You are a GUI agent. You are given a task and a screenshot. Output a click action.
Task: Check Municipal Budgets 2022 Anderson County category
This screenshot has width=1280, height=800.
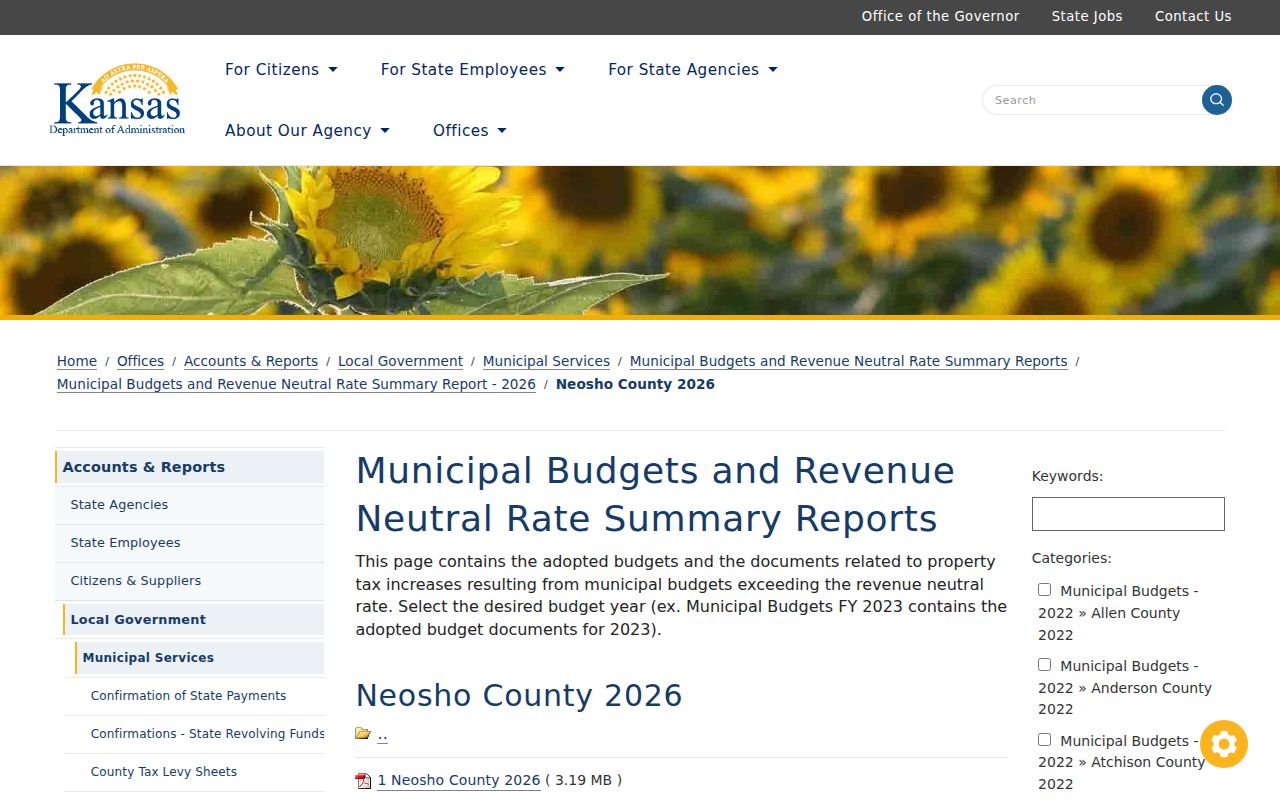1044,665
